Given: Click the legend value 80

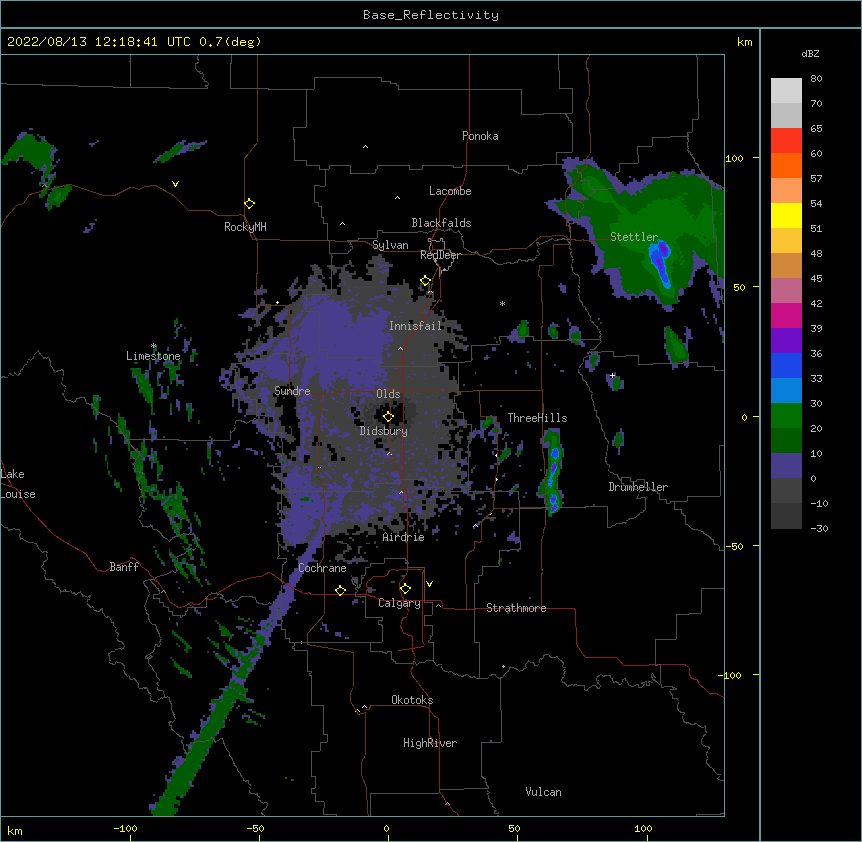Looking at the screenshot, I should (816, 78).
